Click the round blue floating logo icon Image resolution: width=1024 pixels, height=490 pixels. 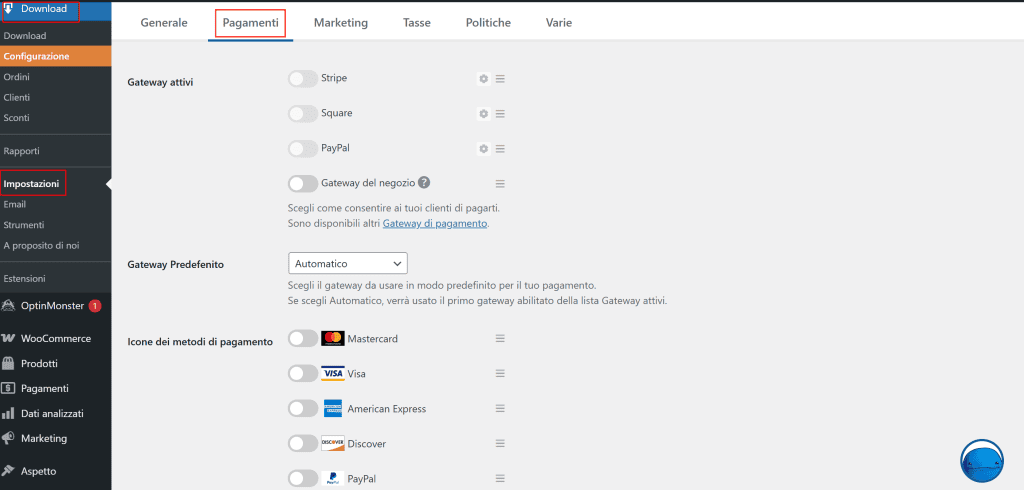click(981, 459)
